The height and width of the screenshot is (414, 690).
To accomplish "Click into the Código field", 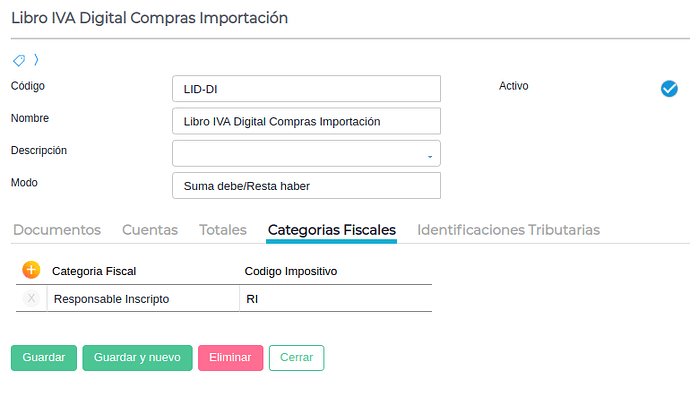I will point(306,89).
